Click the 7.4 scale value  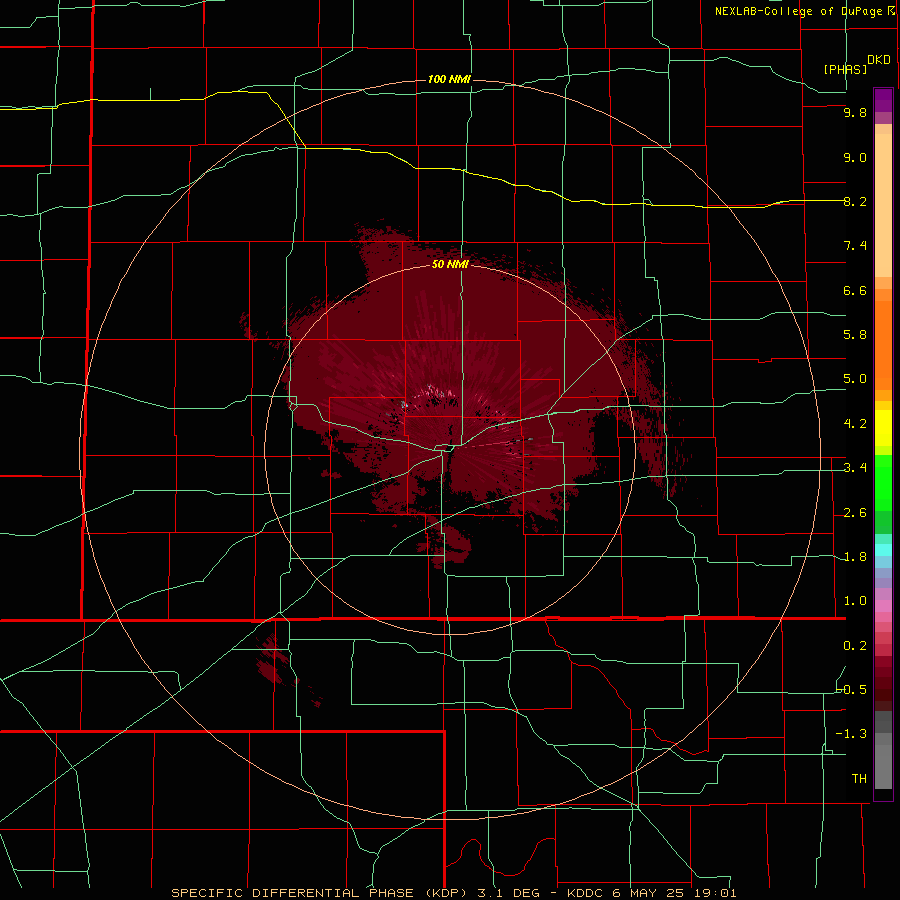click(855, 246)
